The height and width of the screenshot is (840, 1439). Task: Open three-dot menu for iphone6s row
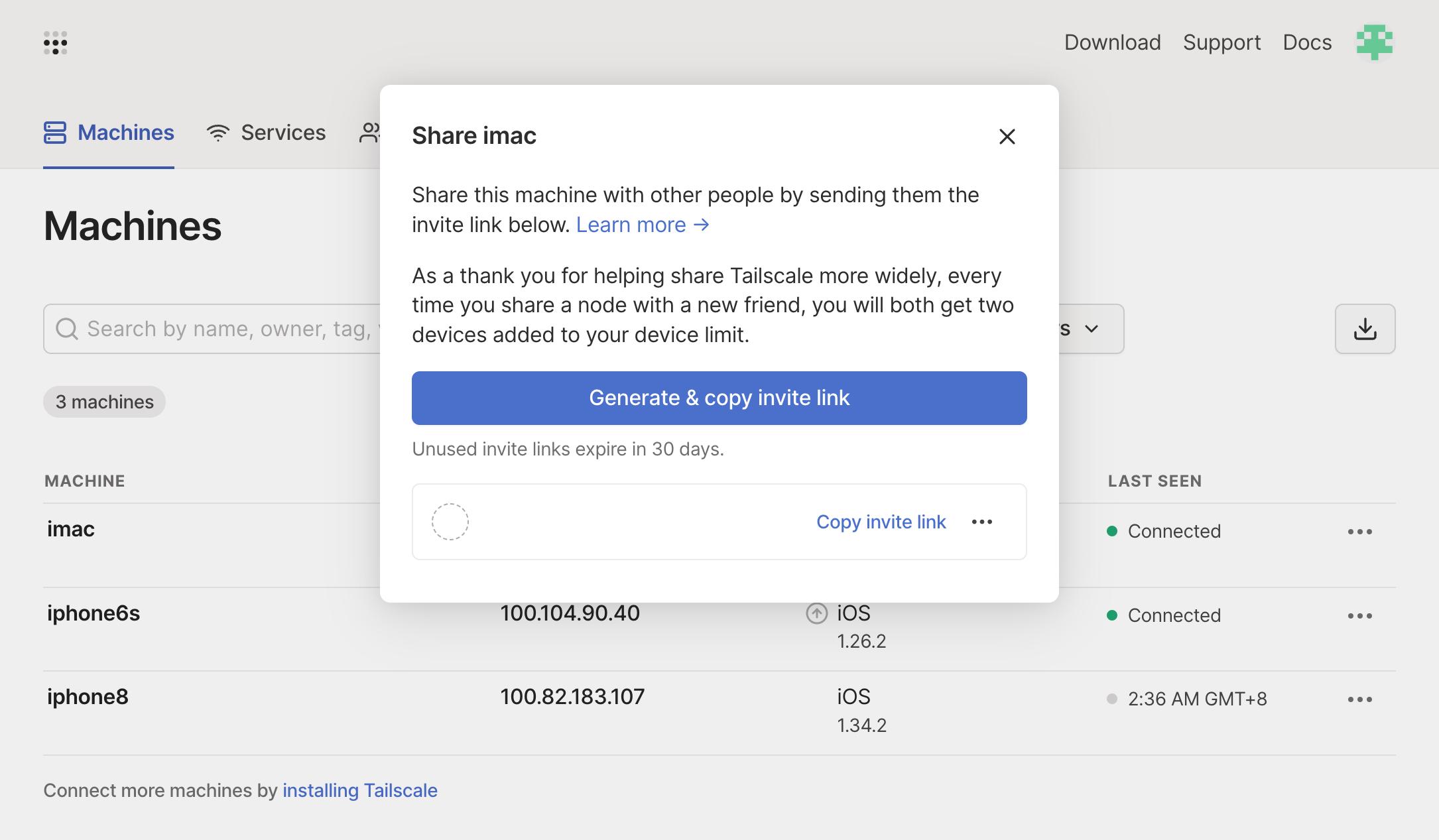coord(1359,616)
